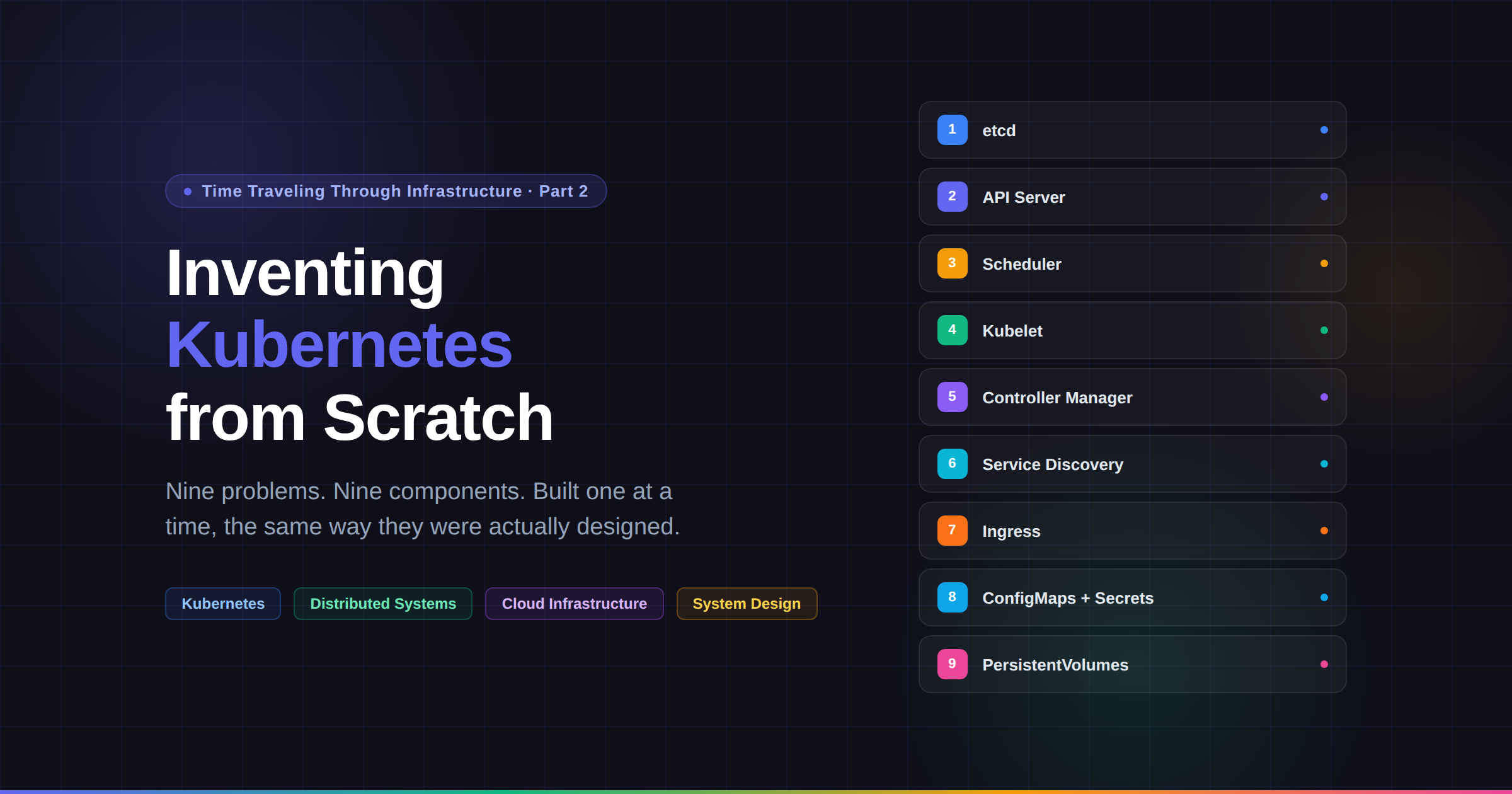Click the Ingress label
Viewport: 1512px width, 794px height.
coord(1011,531)
